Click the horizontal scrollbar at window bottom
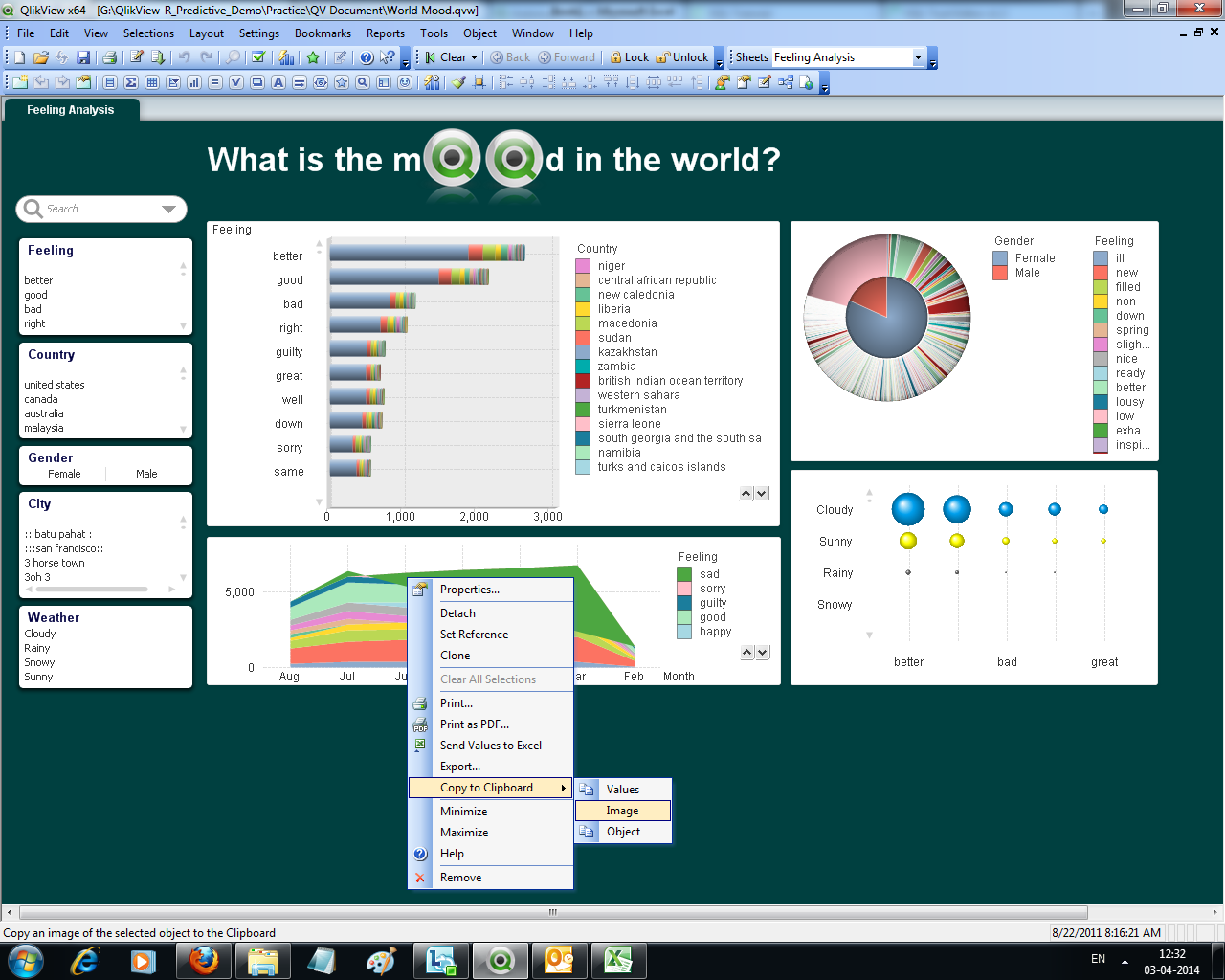This screenshot has height=980, width=1225. (x=552, y=912)
